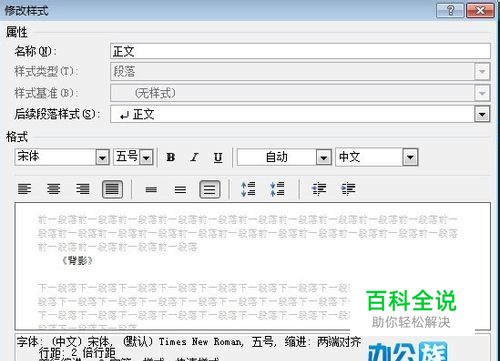The image size is (500, 361).
Task: Open the 宋体 font dropdown
Action: (102, 157)
